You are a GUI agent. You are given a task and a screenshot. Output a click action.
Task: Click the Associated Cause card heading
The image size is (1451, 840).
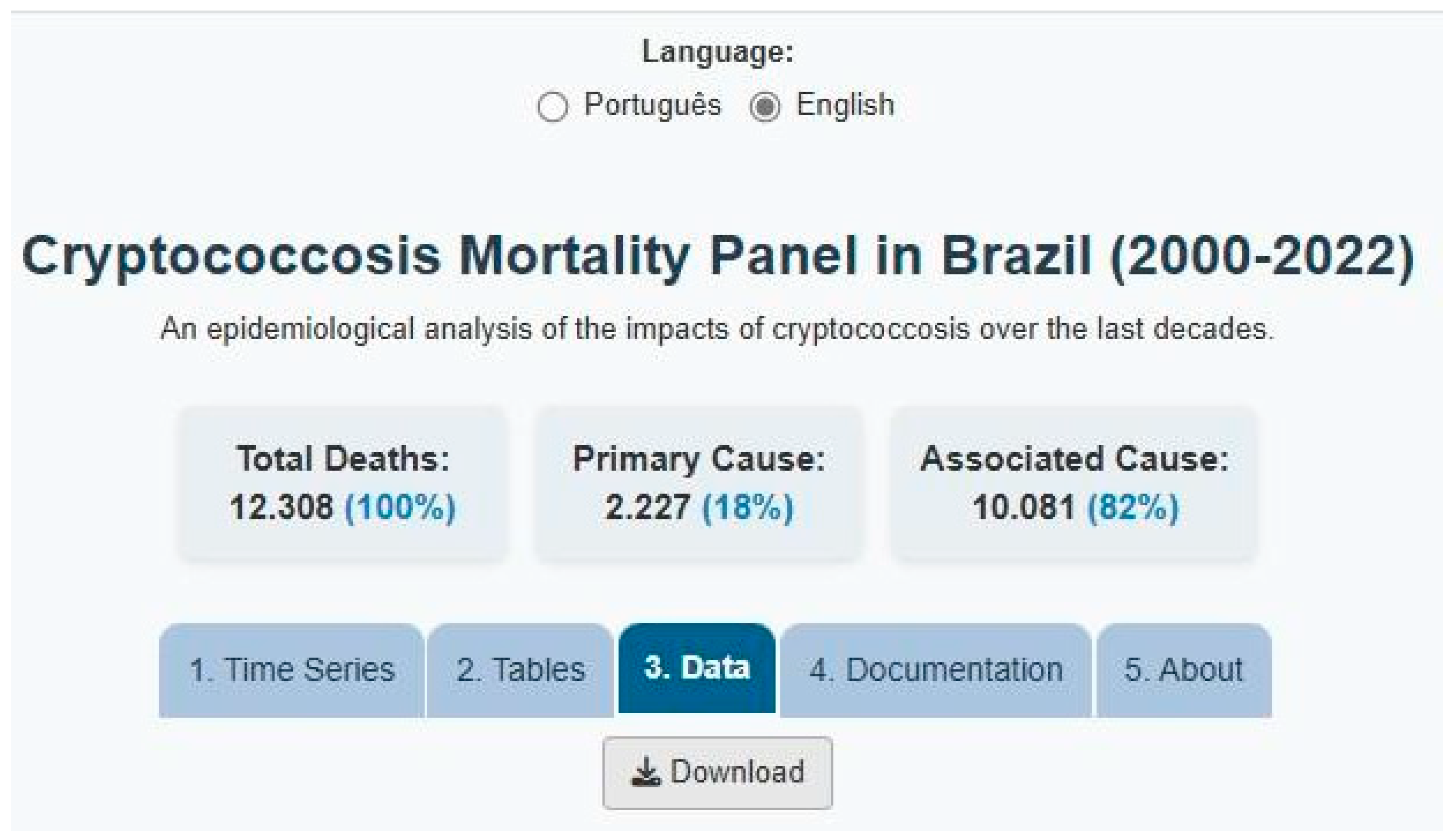coord(1074,459)
